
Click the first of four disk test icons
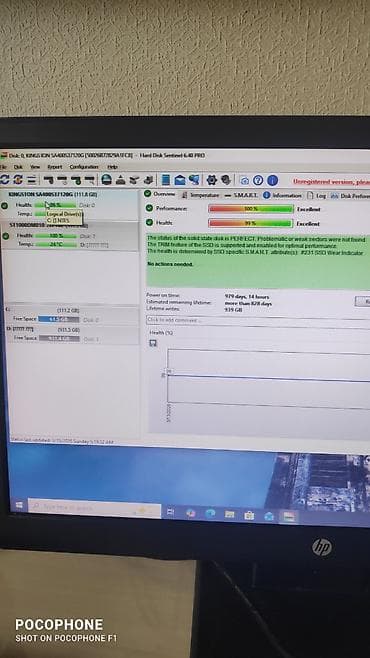click(x=48, y=180)
